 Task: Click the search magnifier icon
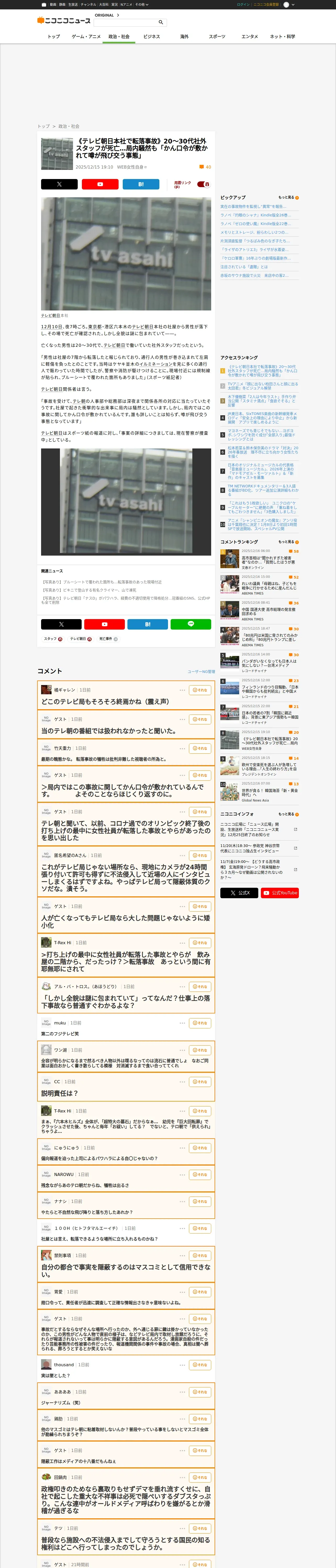(161, 22)
